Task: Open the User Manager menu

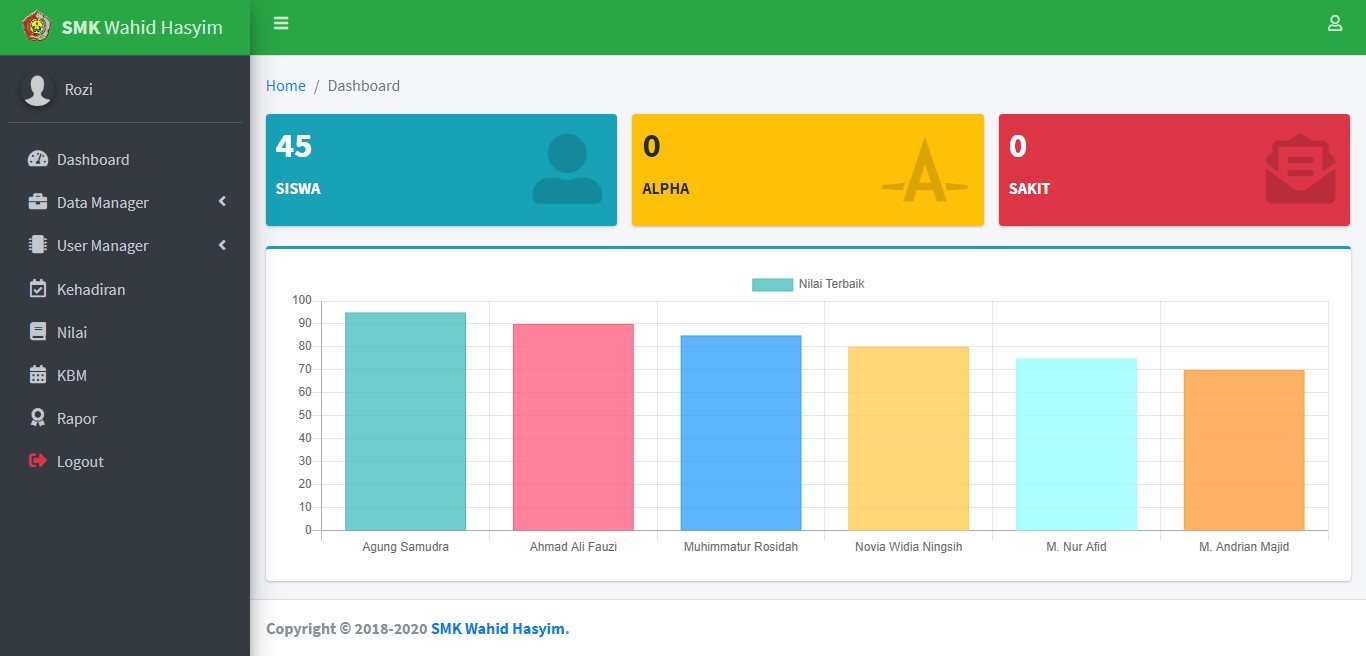Action: pos(125,245)
